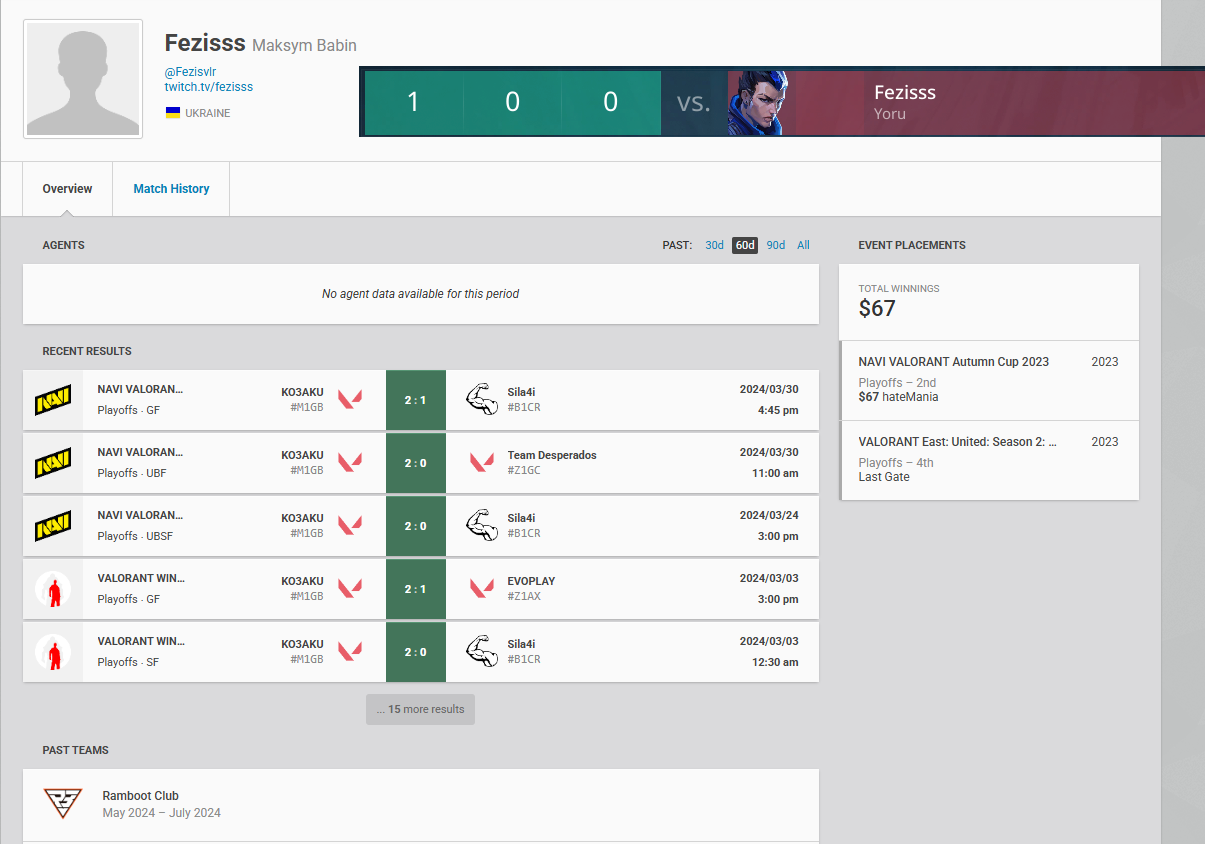Screen dimensions: 1205x844
Task: Click the 2024/03/24 match date
Action: pyautogui.click(x=769, y=518)
